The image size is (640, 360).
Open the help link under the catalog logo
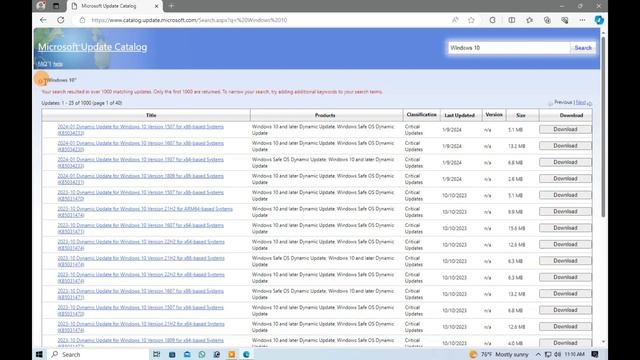[x=58, y=64]
